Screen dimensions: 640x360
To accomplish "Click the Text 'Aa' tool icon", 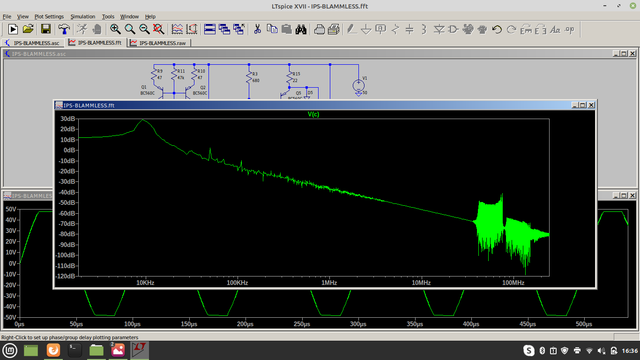I will pyautogui.click(x=555, y=29).
